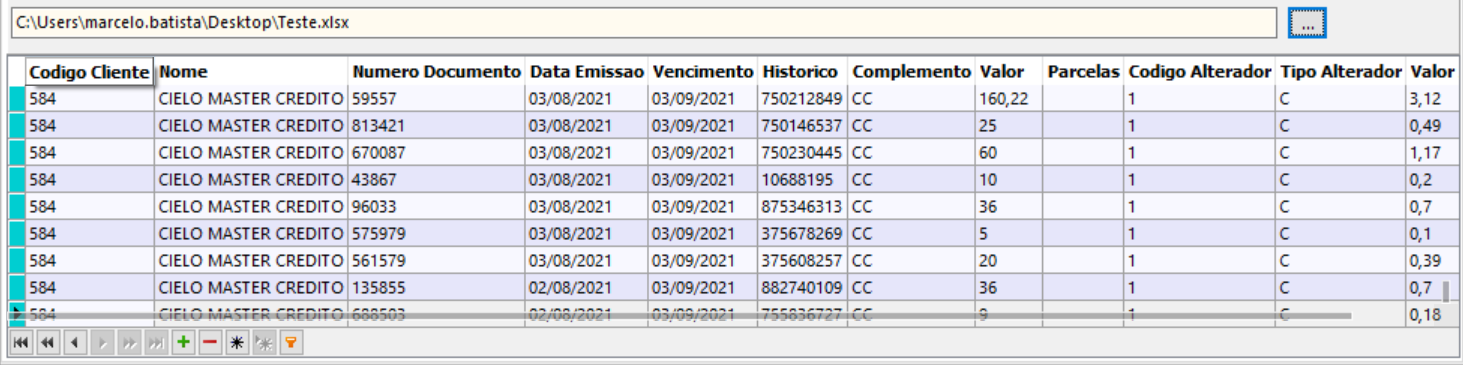Select Historico cell 882740109

click(803, 287)
